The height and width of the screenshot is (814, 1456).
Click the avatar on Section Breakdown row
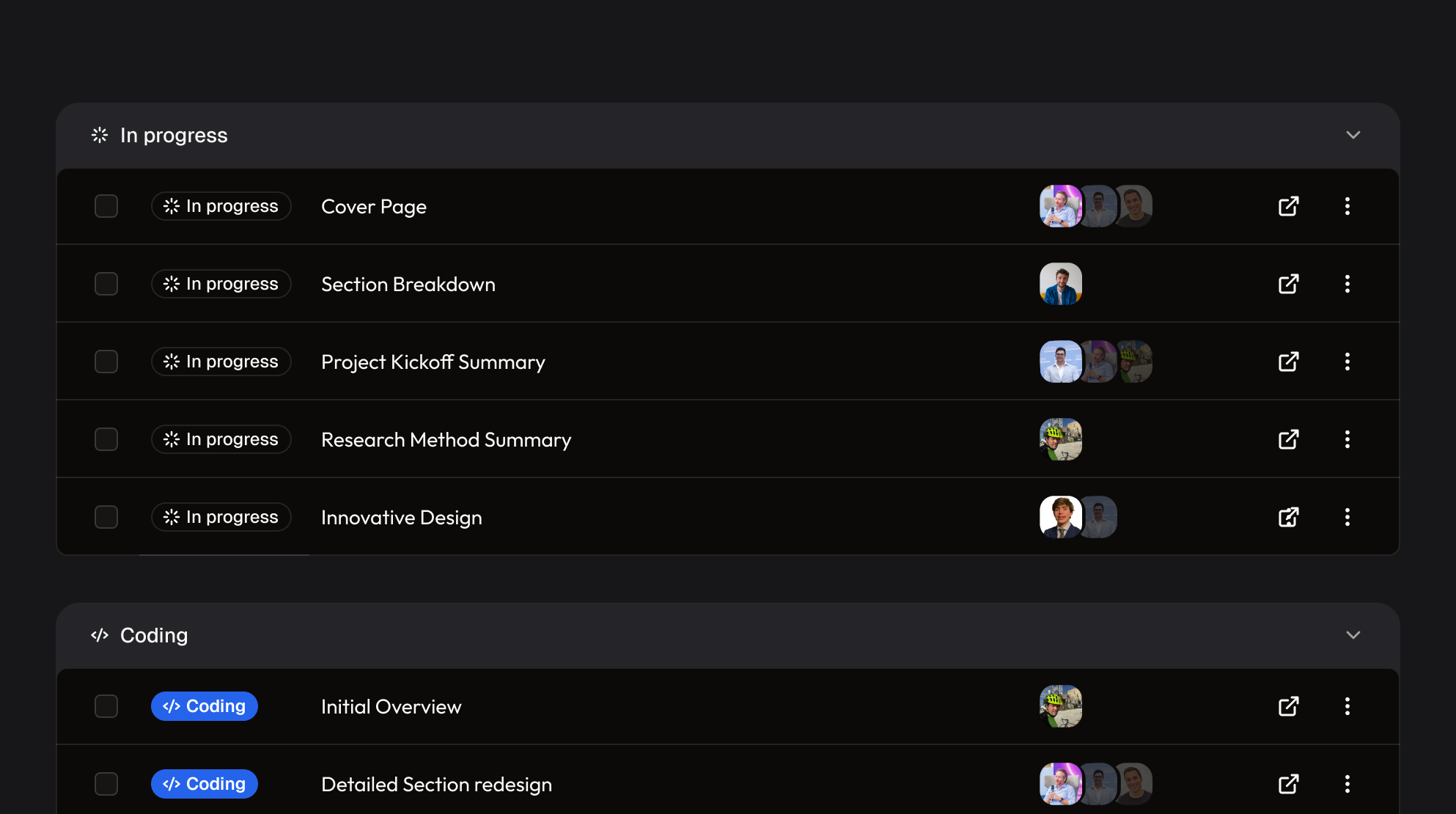(x=1060, y=284)
